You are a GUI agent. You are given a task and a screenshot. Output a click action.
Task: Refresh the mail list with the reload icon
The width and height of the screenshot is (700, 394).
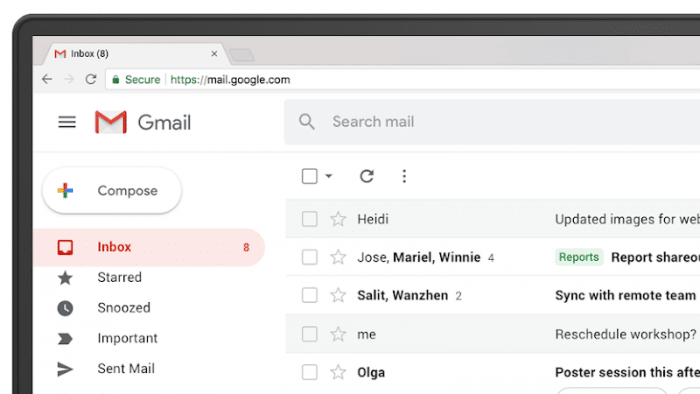point(367,176)
